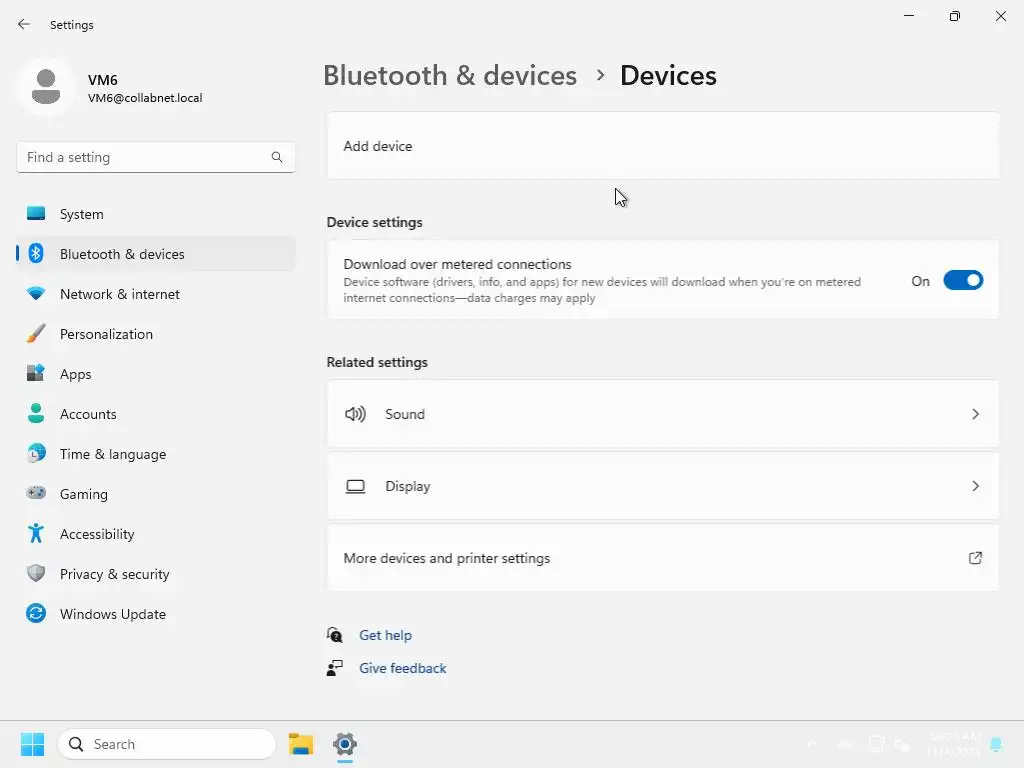Click Bluetooth & devices breadcrumb heading
This screenshot has width=1024, height=768.
(x=450, y=76)
